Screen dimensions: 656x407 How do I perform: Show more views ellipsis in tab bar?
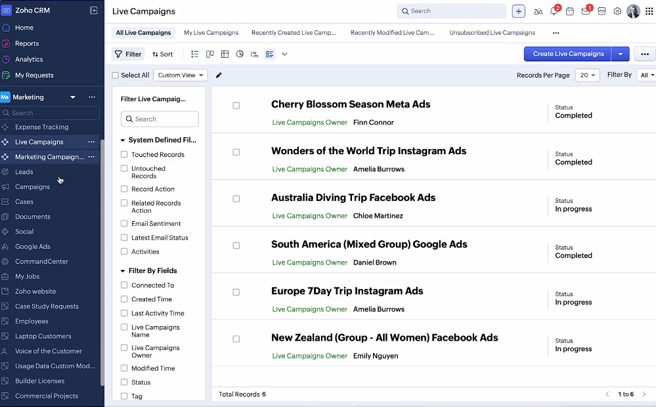tap(556, 33)
